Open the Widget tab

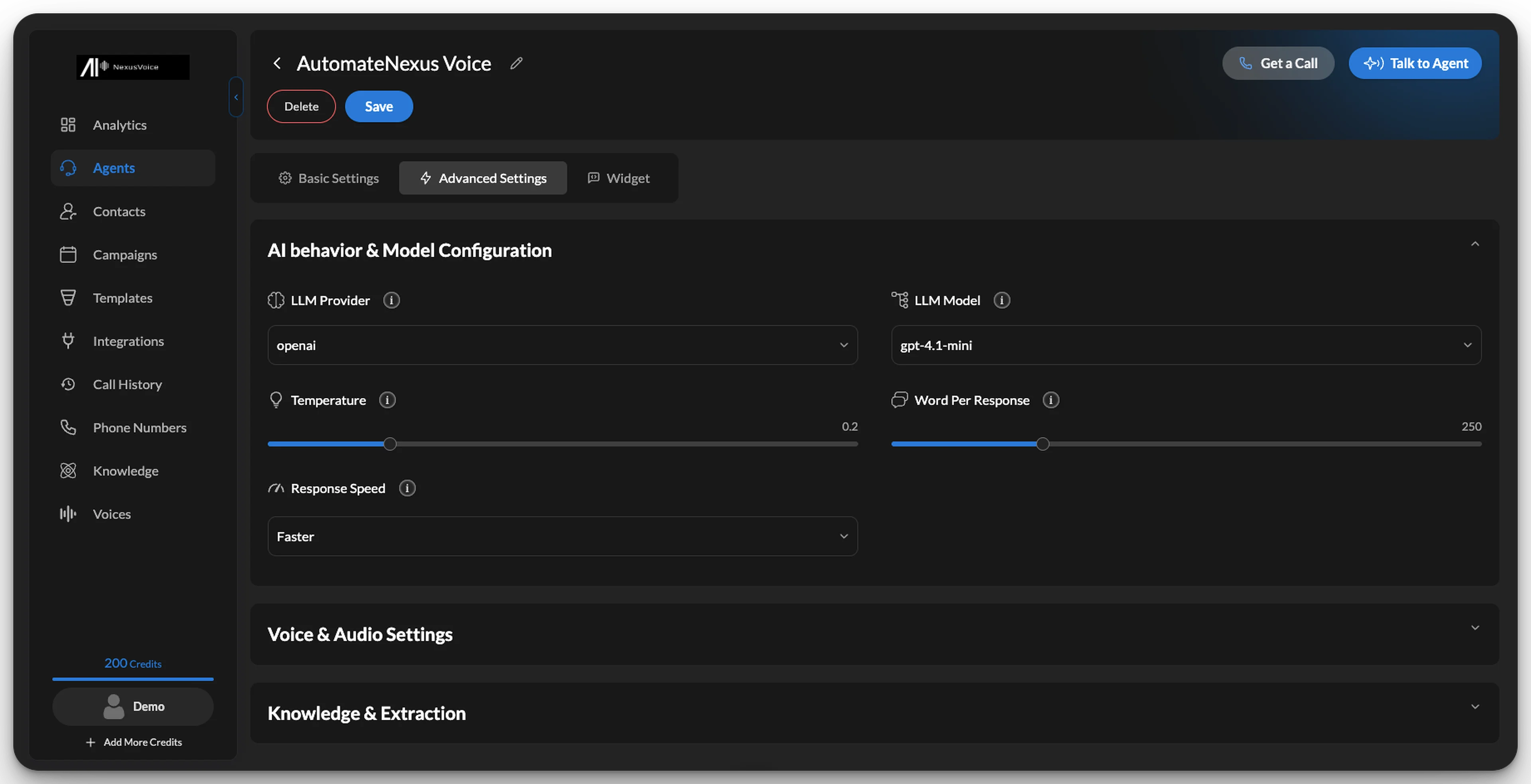(618, 178)
